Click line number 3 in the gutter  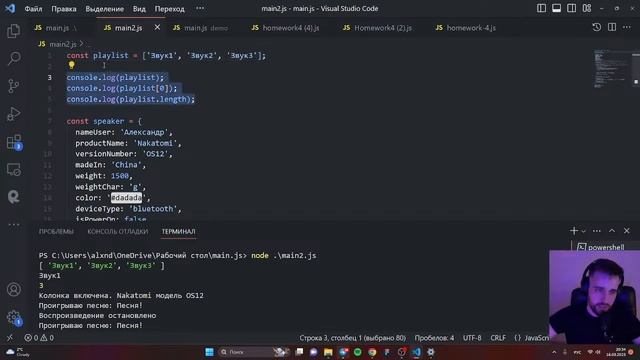(x=49, y=77)
